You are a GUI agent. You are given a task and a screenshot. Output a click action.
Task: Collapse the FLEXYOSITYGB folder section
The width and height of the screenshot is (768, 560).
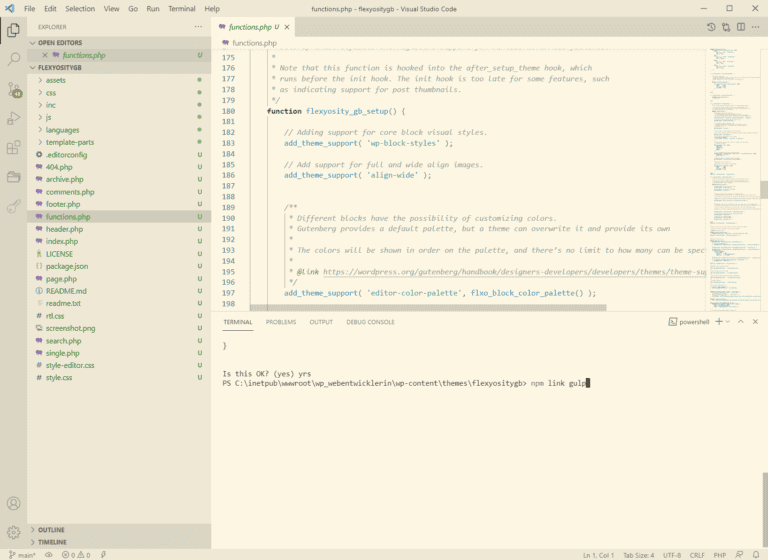pos(119,68)
